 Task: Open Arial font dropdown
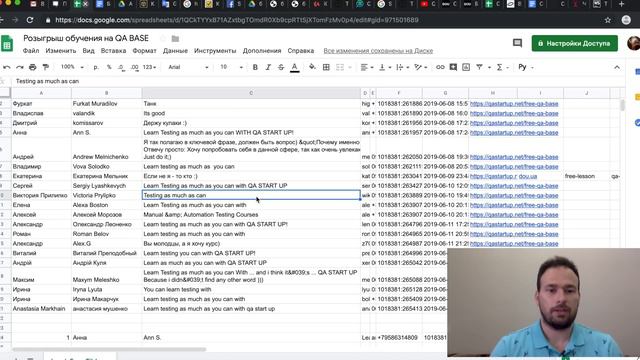point(188,67)
